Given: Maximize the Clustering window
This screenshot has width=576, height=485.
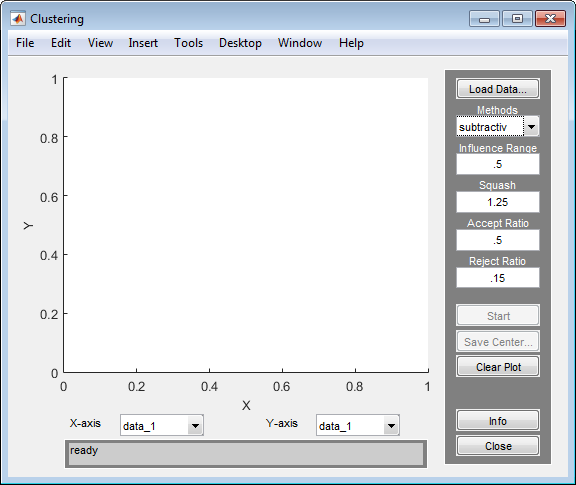Looking at the screenshot, I should click(x=517, y=19).
